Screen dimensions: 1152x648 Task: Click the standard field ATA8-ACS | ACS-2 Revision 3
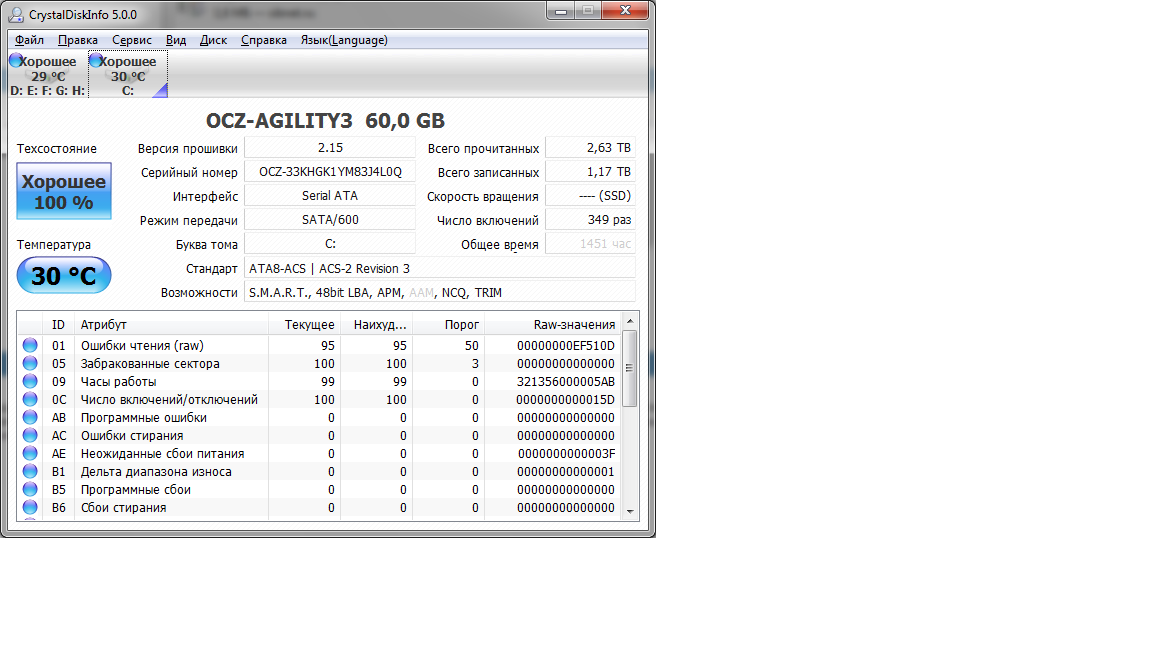(440, 268)
